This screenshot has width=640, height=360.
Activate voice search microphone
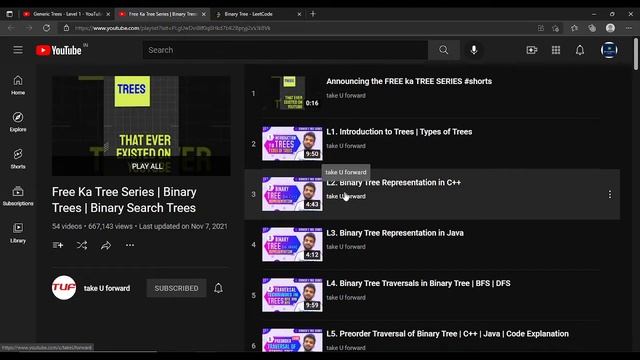[x=474, y=50]
